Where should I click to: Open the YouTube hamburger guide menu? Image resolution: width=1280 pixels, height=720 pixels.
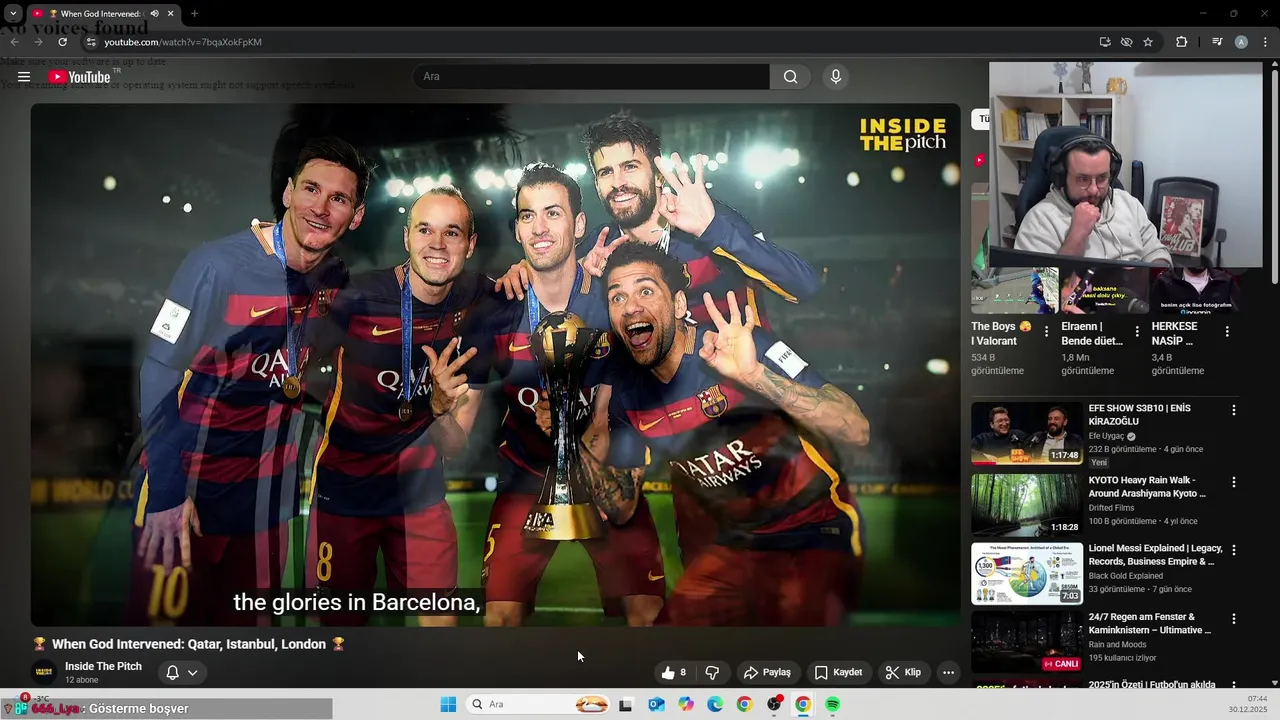coord(24,77)
